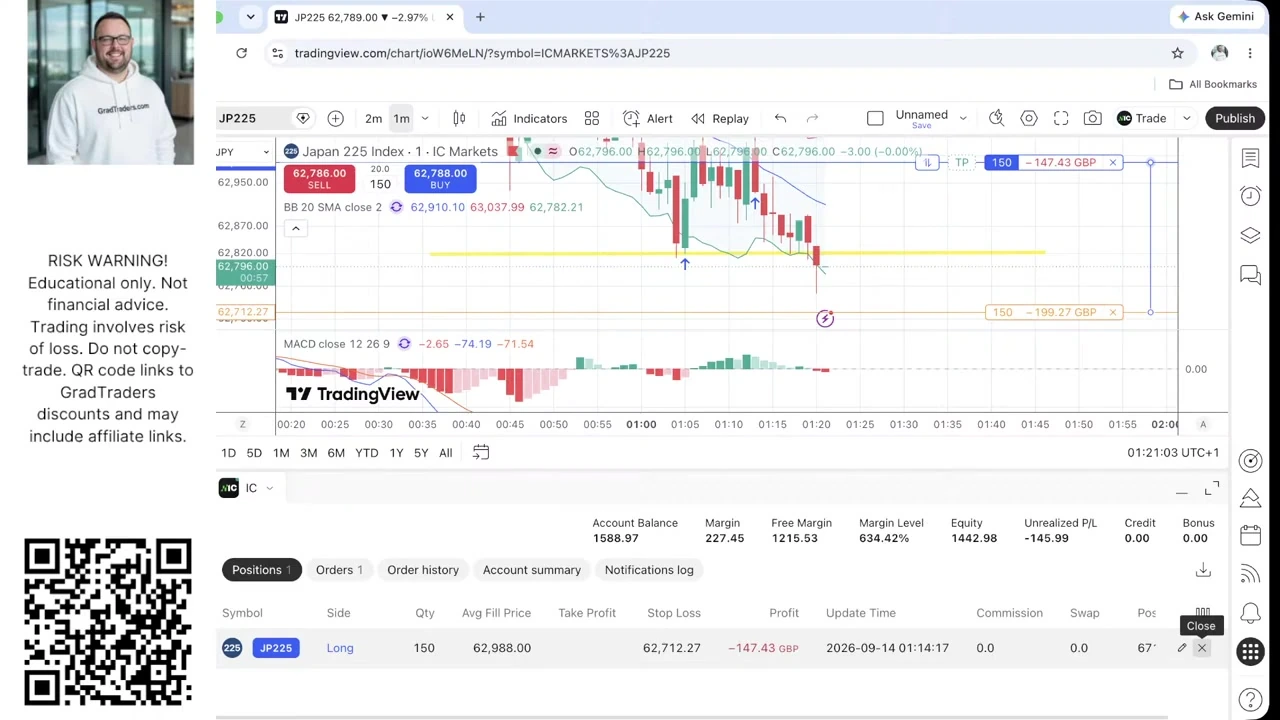Enter fullscreen mode on the chart
The width and height of the screenshot is (1280, 720).
coord(1061,119)
